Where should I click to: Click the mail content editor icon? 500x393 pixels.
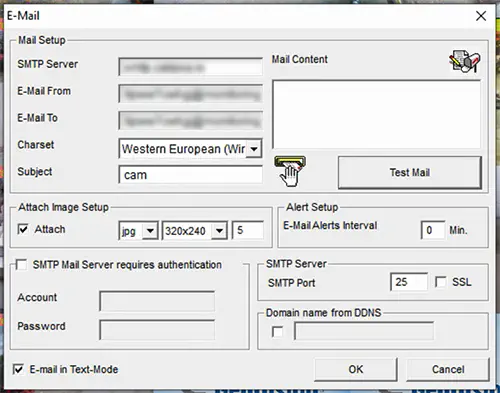(x=465, y=61)
